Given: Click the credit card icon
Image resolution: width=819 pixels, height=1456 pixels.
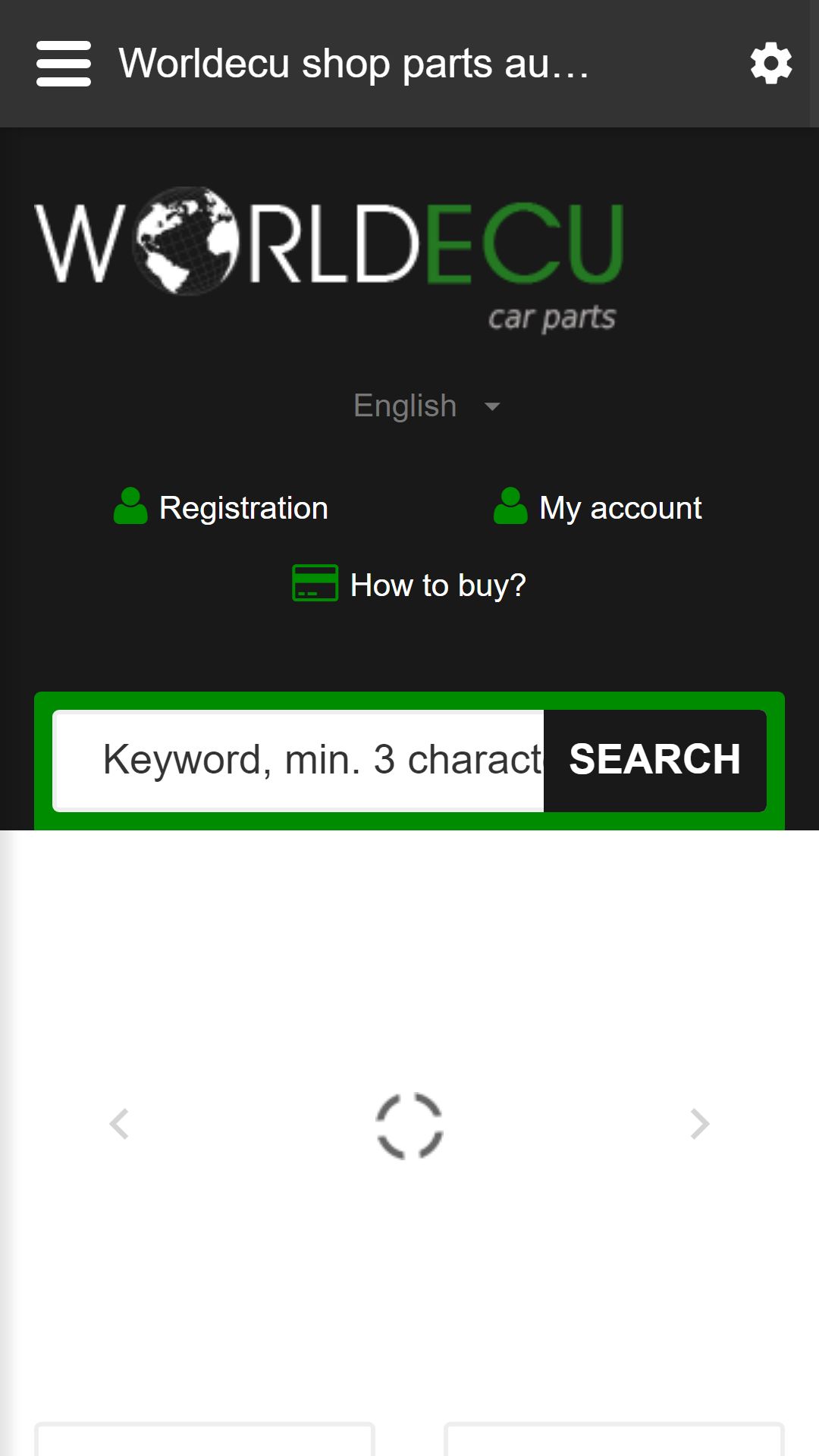Looking at the screenshot, I should coord(315,583).
